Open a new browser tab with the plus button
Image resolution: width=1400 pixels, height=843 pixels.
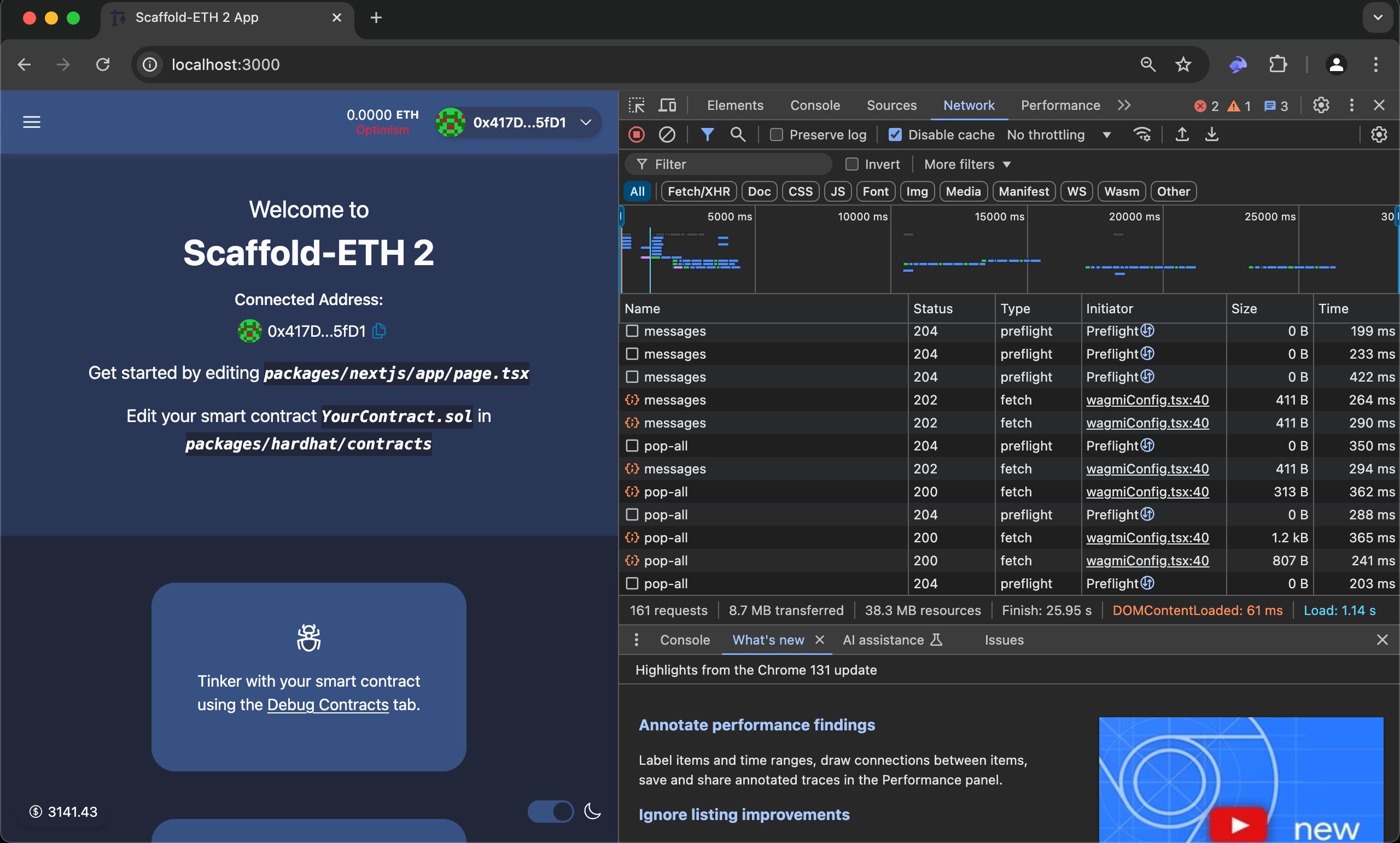click(376, 17)
